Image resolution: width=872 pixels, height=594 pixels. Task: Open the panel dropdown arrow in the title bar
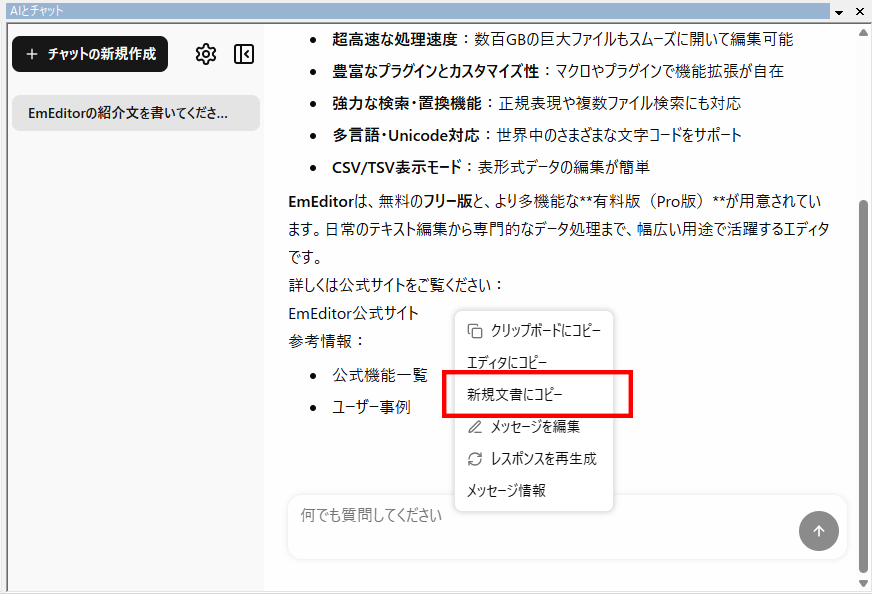pos(840,10)
